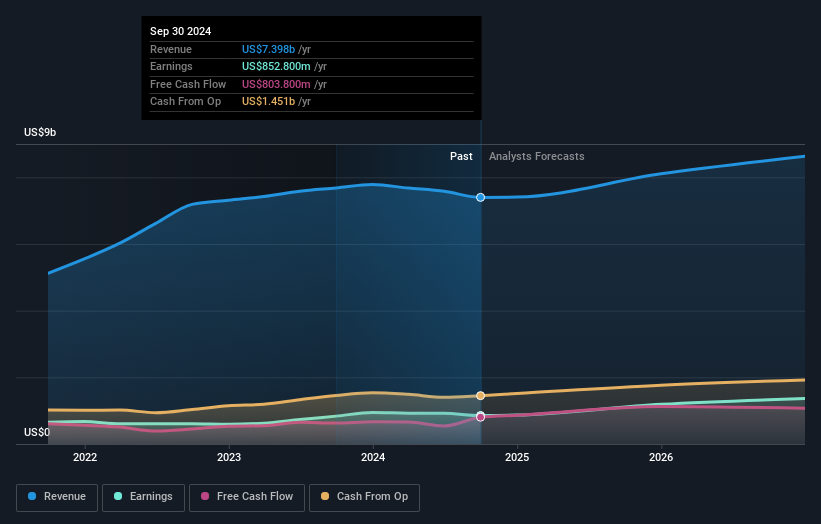Click the Analysts Forecasts label
Image resolution: width=821 pixels, height=524 pixels.
pos(537,156)
